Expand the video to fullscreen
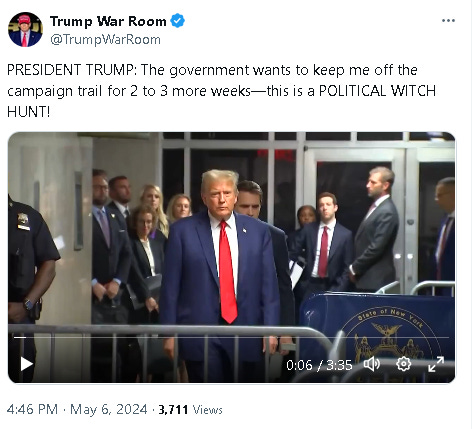The height and width of the screenshot is (429, 473). pyautogui.click(x=436, y=364)
